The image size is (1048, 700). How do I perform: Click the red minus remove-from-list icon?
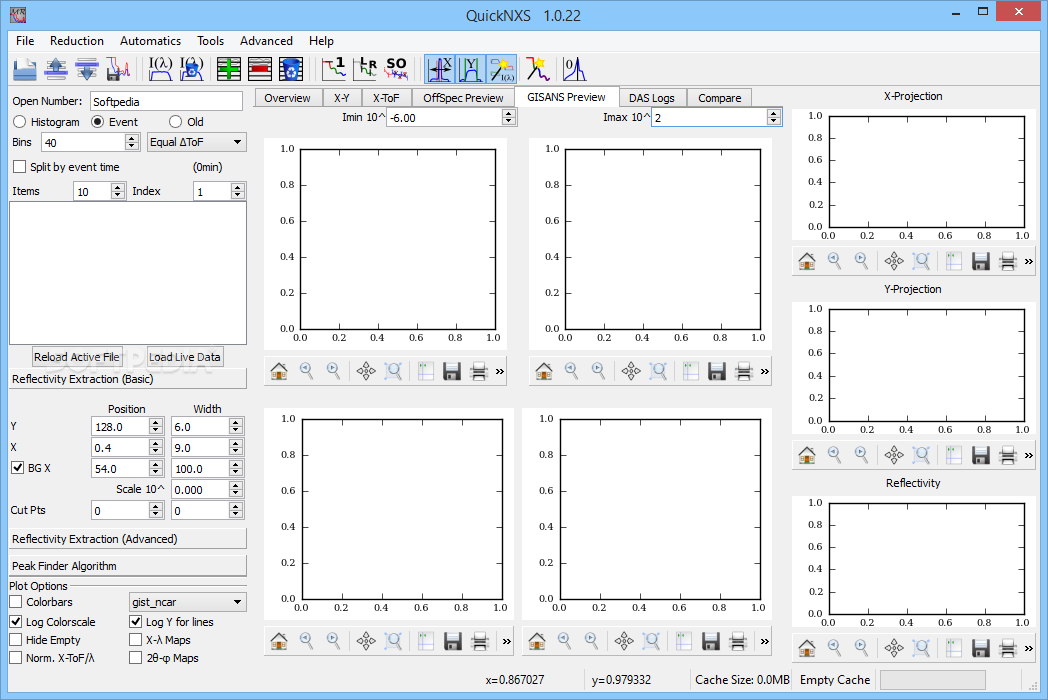point(260,69)
